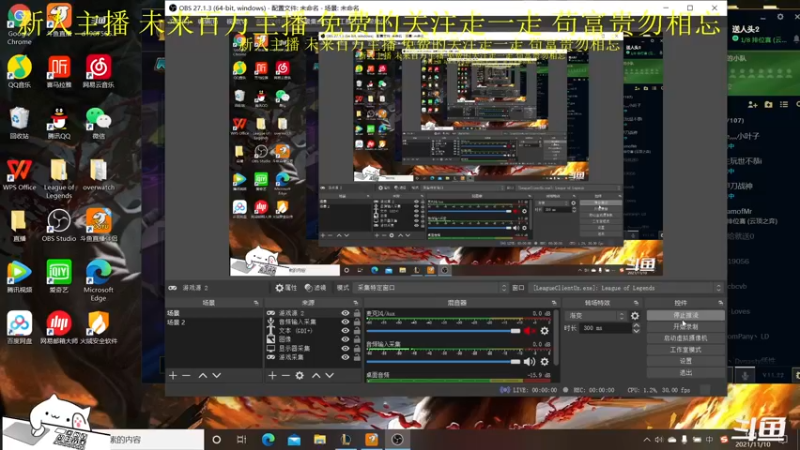Move selected source down
800x450 pixels.
pyautogui.click(x=330, y=376)
